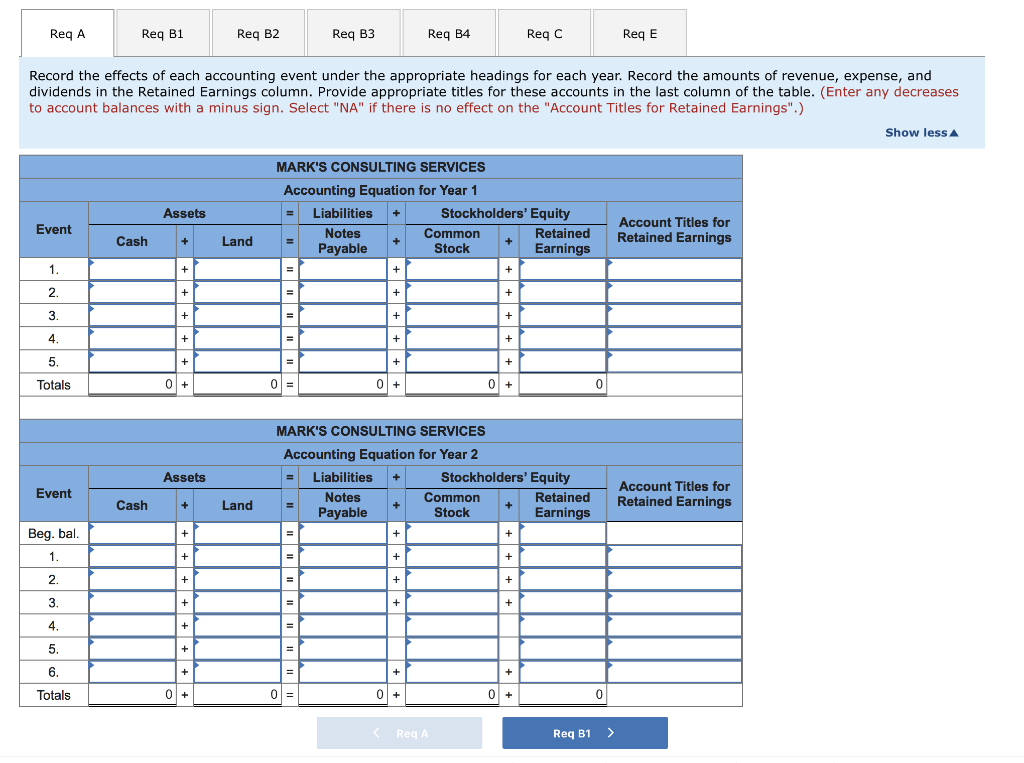Image resolution: width=1024 pixels, height=763 pixels.
Task: Select Year 2 Beg. bal. Cash cell
Action: coord(132,533)
